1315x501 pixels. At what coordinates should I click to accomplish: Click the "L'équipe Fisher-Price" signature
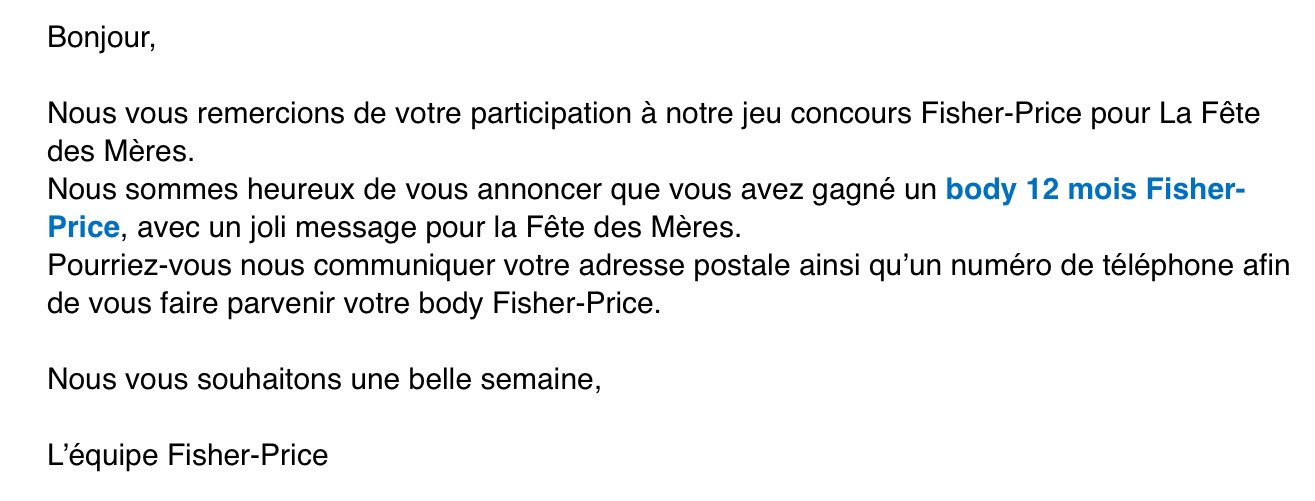tap(188, 456)
